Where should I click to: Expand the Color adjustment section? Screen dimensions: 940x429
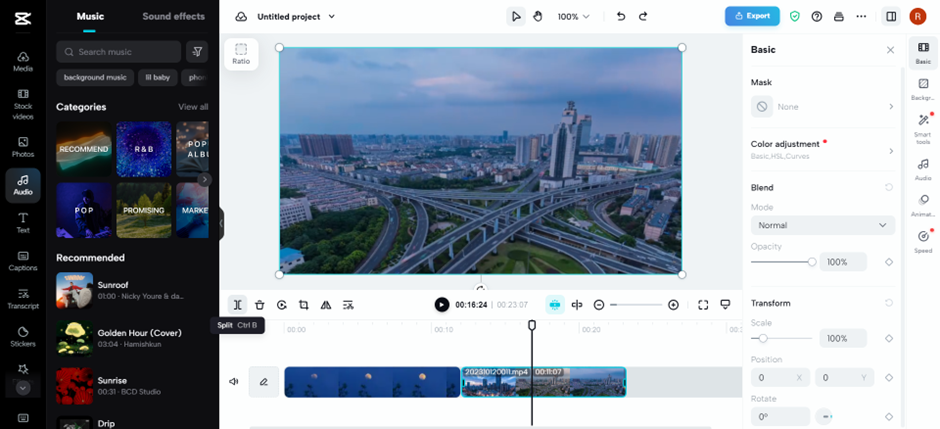(x=822, y=150)
